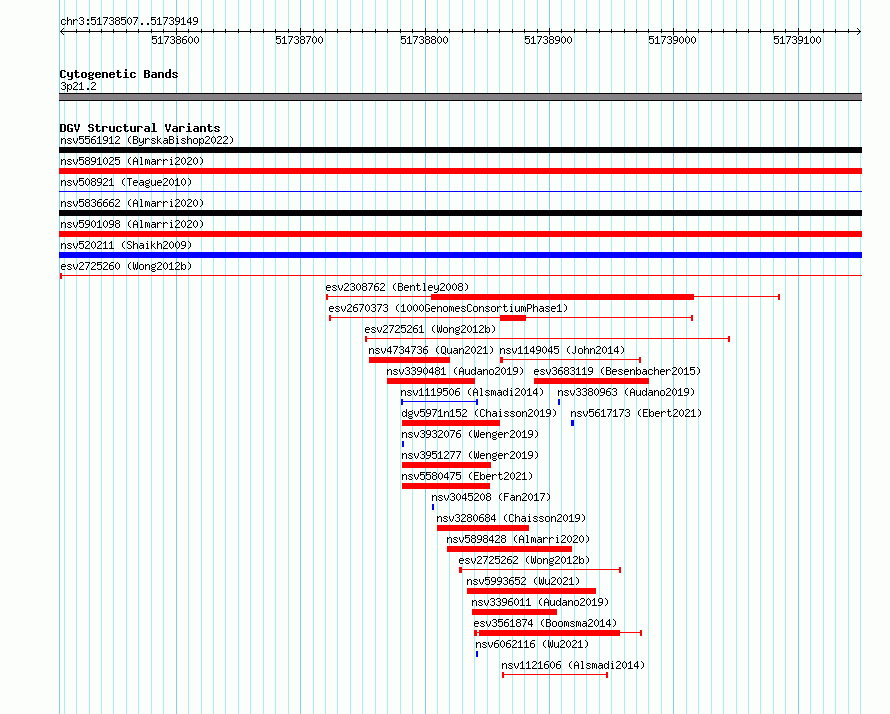Select the nsv4734736 (Quan2021) label
Screen dimensions: 890x714
tap(431, 350)
